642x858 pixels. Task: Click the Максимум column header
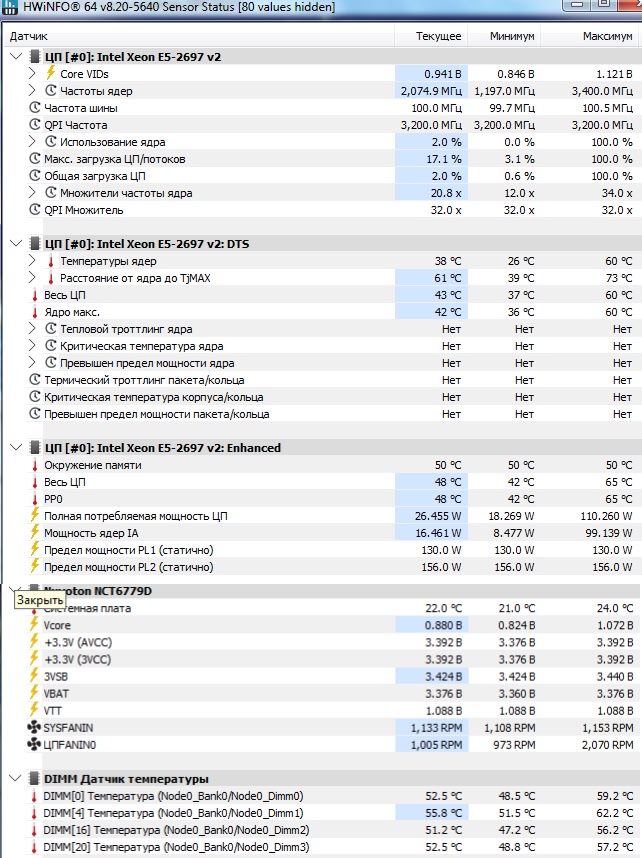pyautogui.click(x=590, y=36)
